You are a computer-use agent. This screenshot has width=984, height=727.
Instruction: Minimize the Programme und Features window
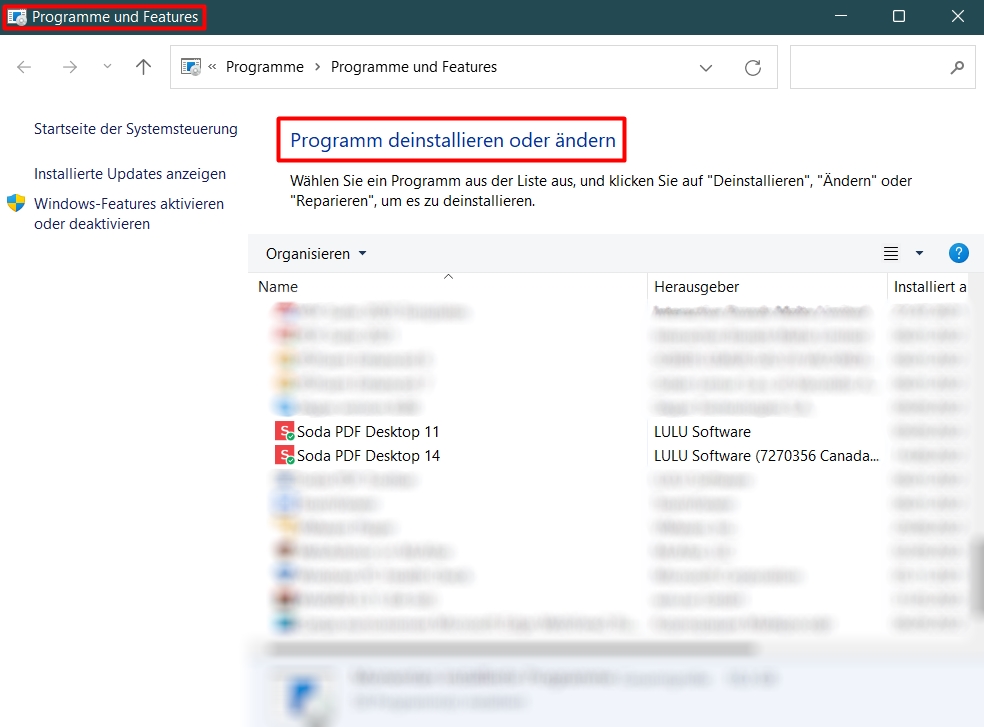click(x=841, y=16)
